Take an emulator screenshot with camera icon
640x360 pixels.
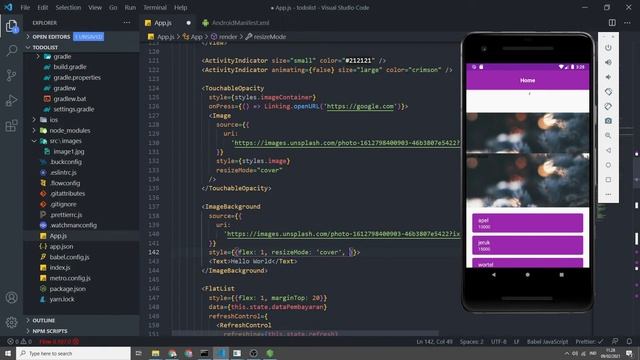click(608, 121)
